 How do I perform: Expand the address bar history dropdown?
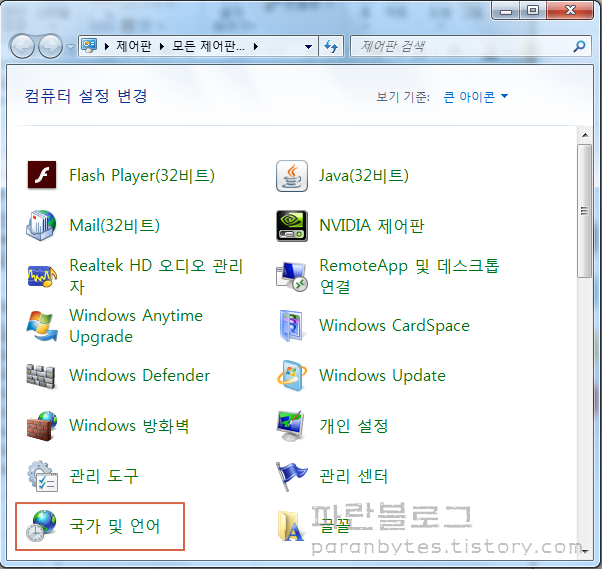pyautogui.click(x=308, y=47)
